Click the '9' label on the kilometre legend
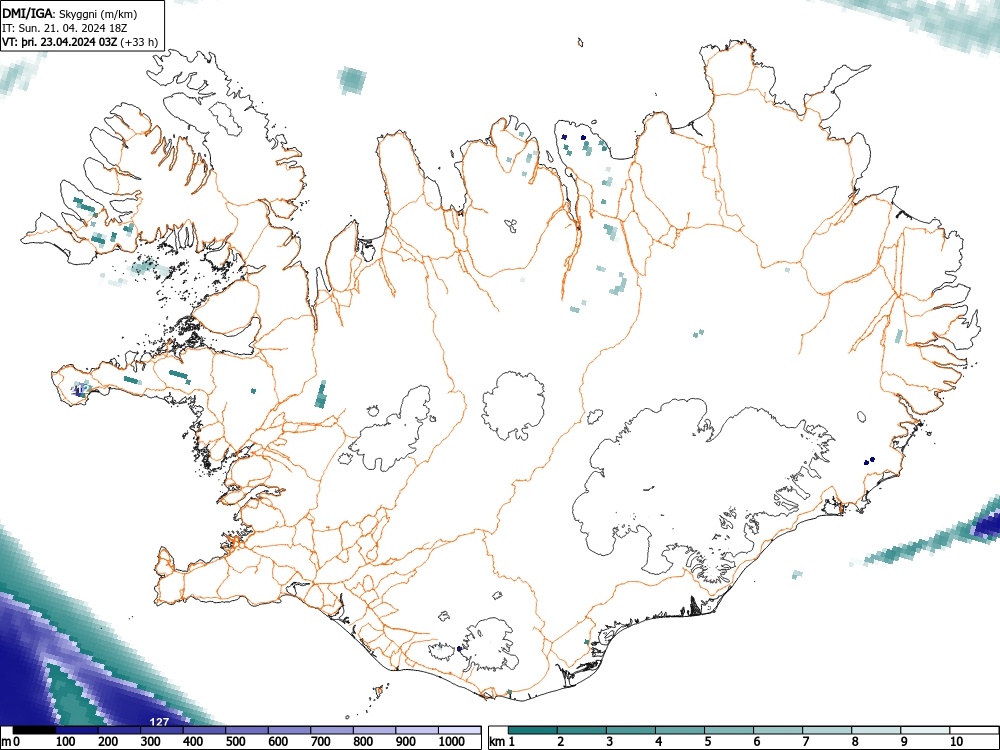 [904, 742]
